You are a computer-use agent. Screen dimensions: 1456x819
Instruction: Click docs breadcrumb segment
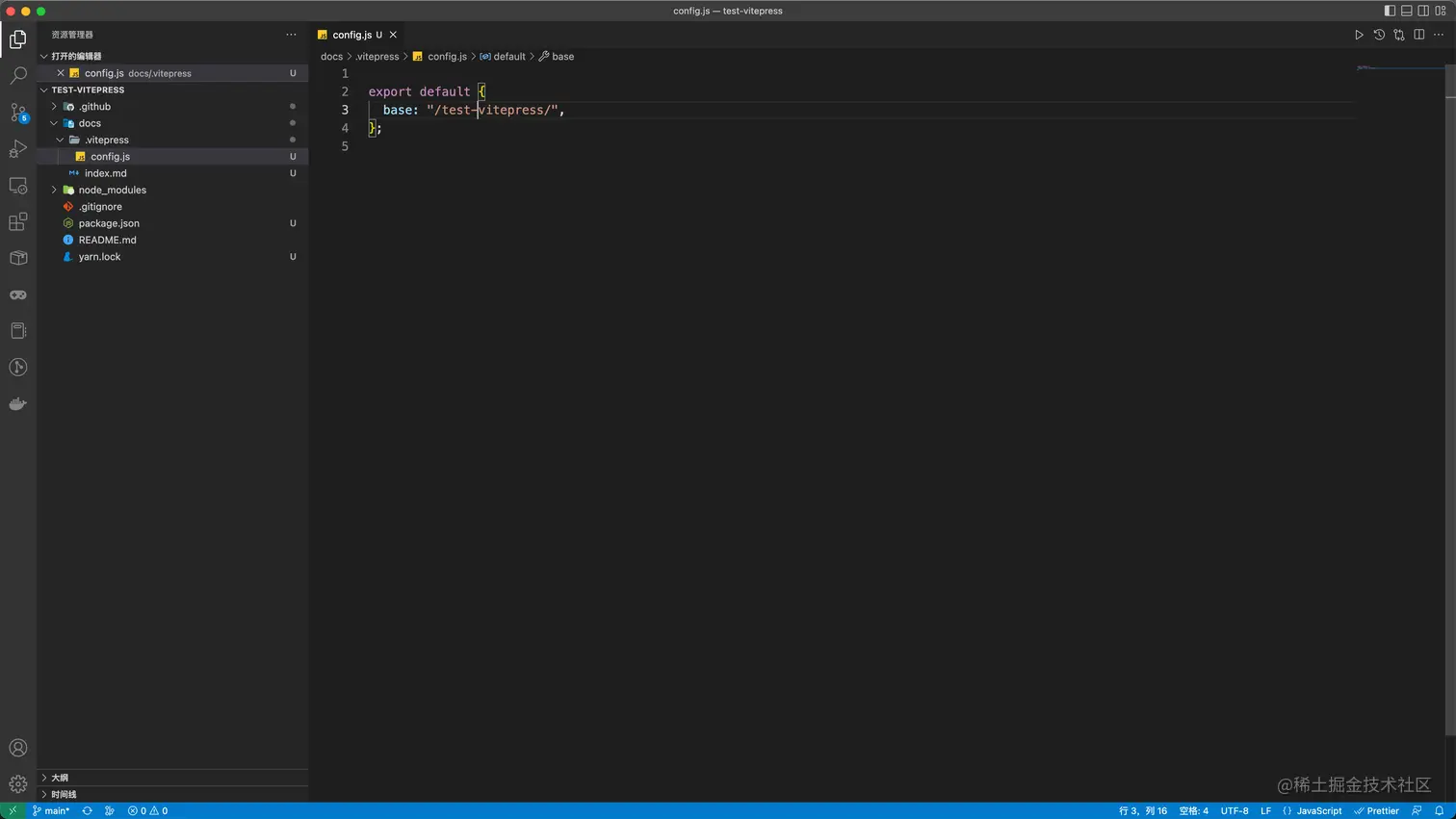[x=331, y=57]
